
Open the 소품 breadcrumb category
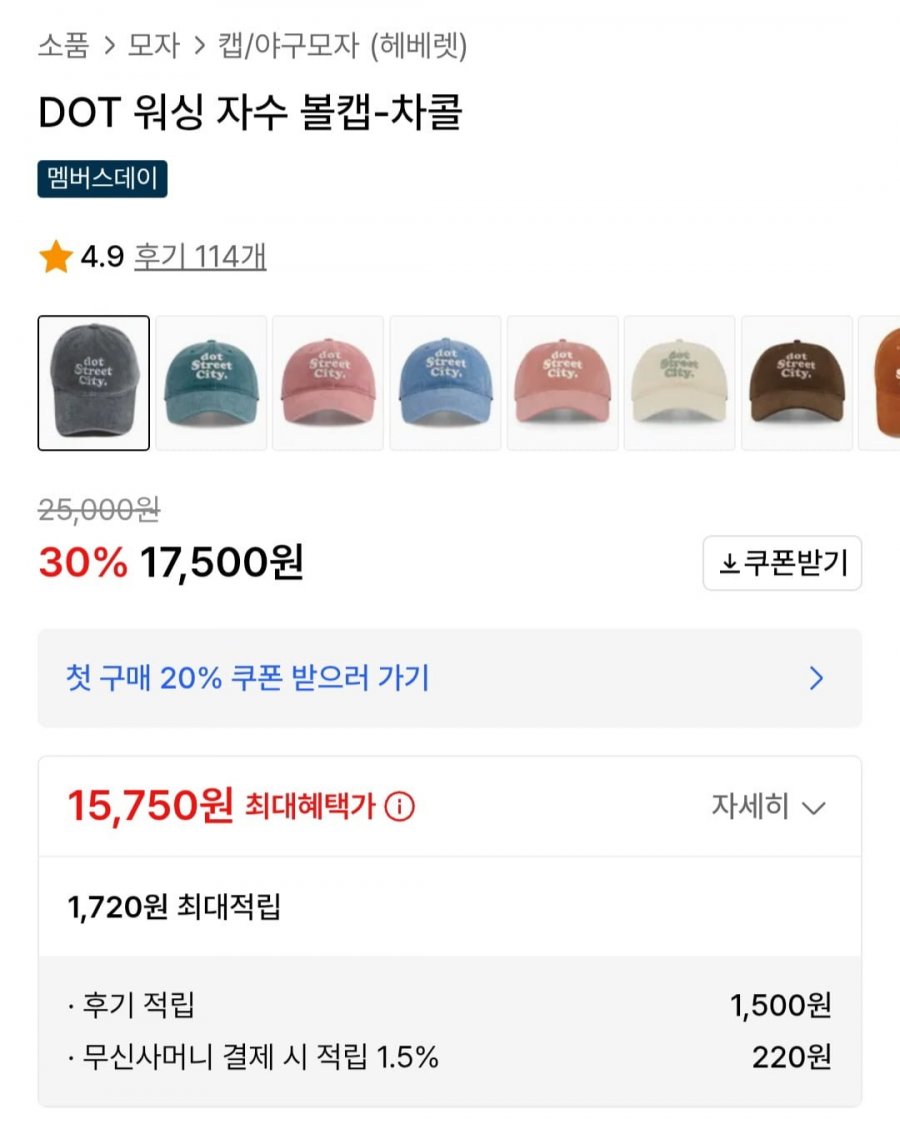coord(64,45)
